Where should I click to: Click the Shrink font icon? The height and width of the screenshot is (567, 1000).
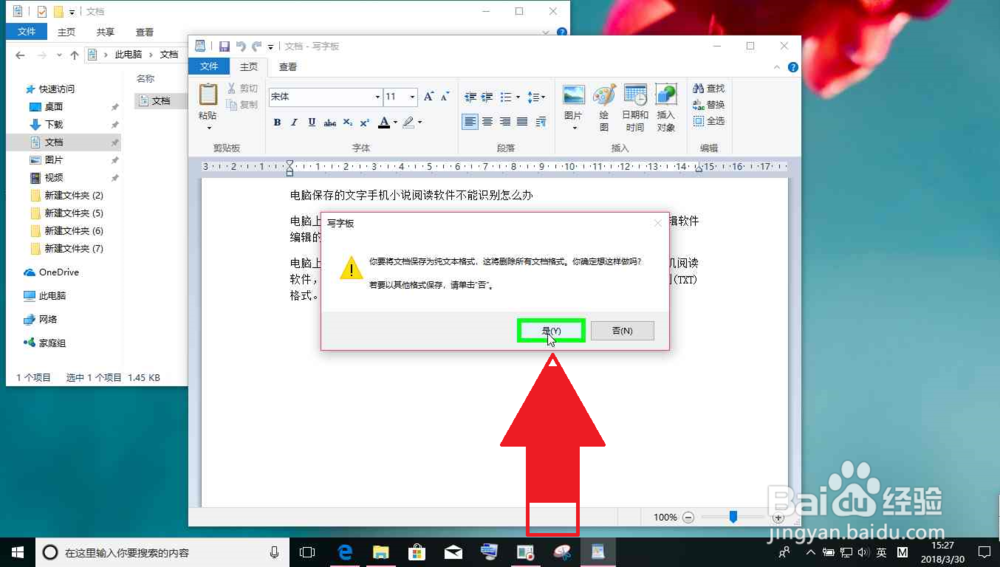tap(445, 96)
